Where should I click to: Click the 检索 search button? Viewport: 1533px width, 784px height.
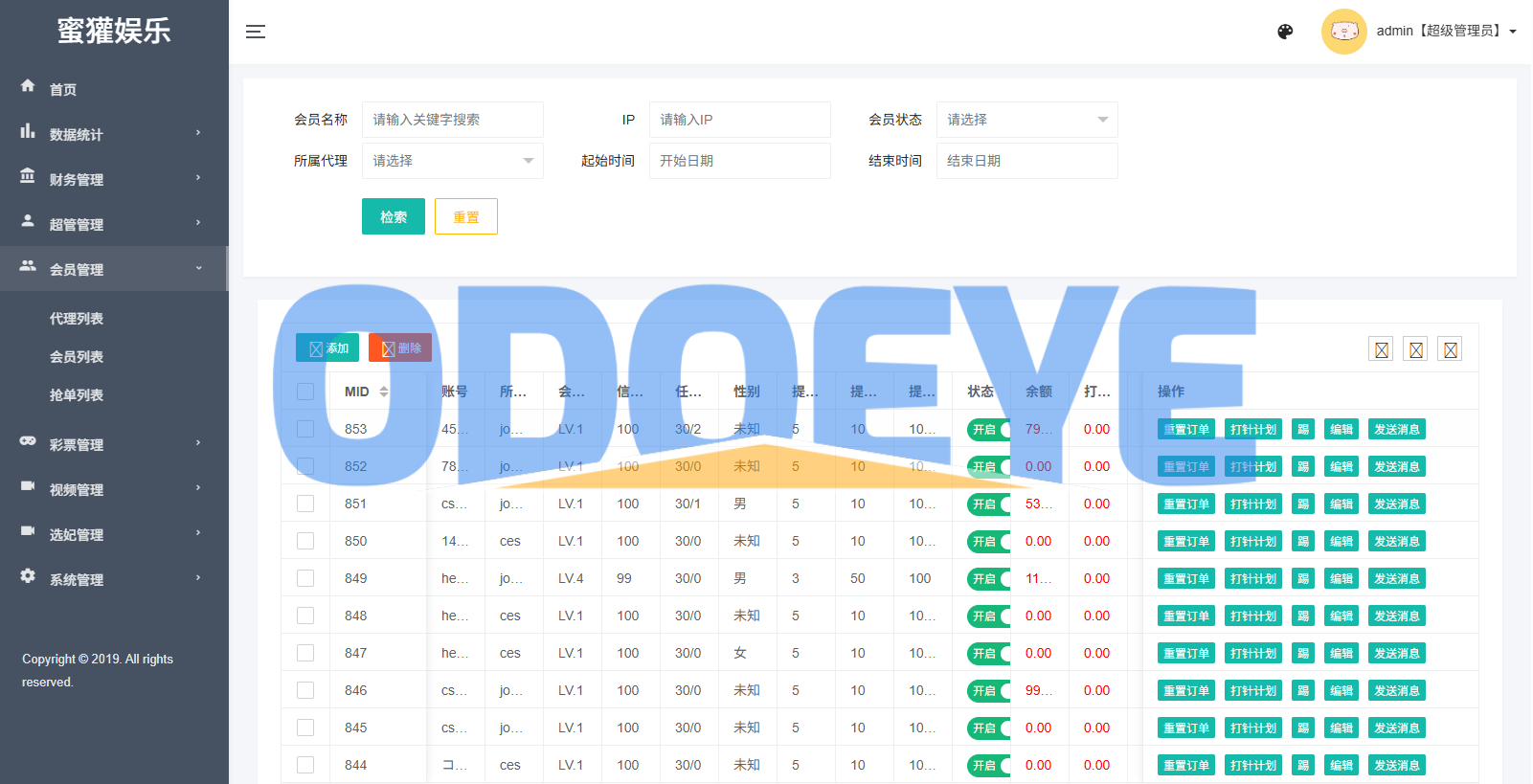[393, 216]
